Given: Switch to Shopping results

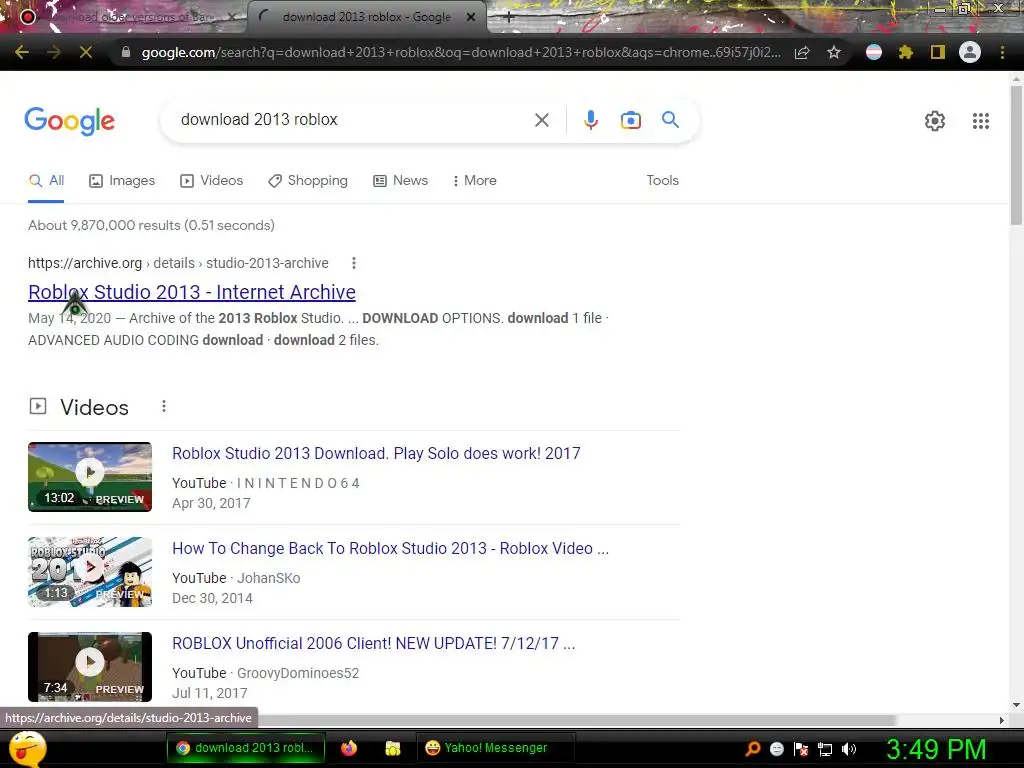Looking at the screenshot, I should [308, 181].
